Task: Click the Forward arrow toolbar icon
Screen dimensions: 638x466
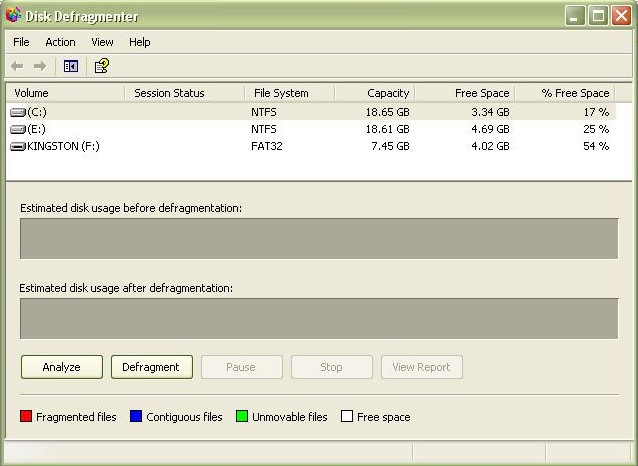Action: click(40, 66)
